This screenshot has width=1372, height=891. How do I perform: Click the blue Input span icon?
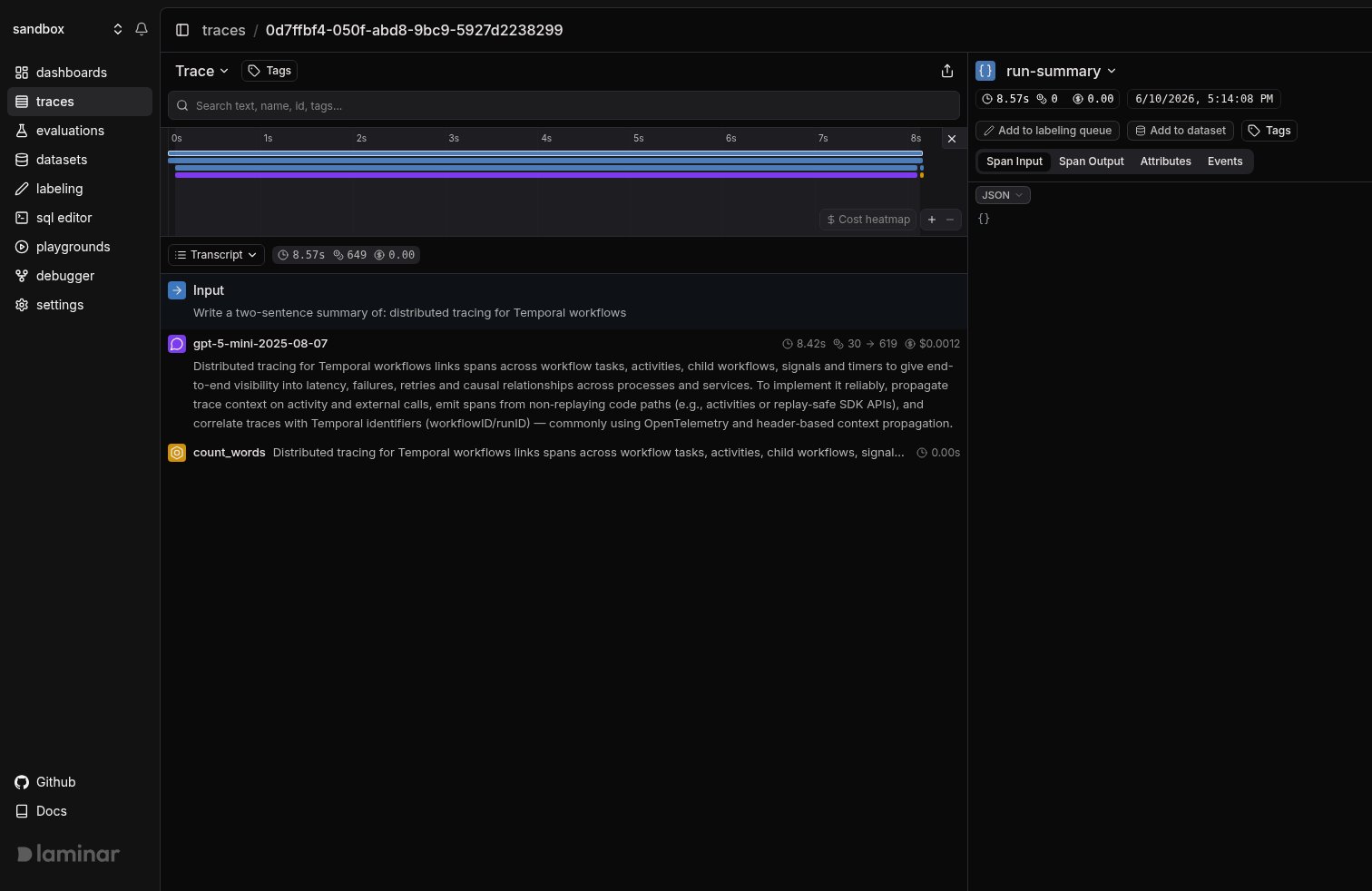point(177,290)
